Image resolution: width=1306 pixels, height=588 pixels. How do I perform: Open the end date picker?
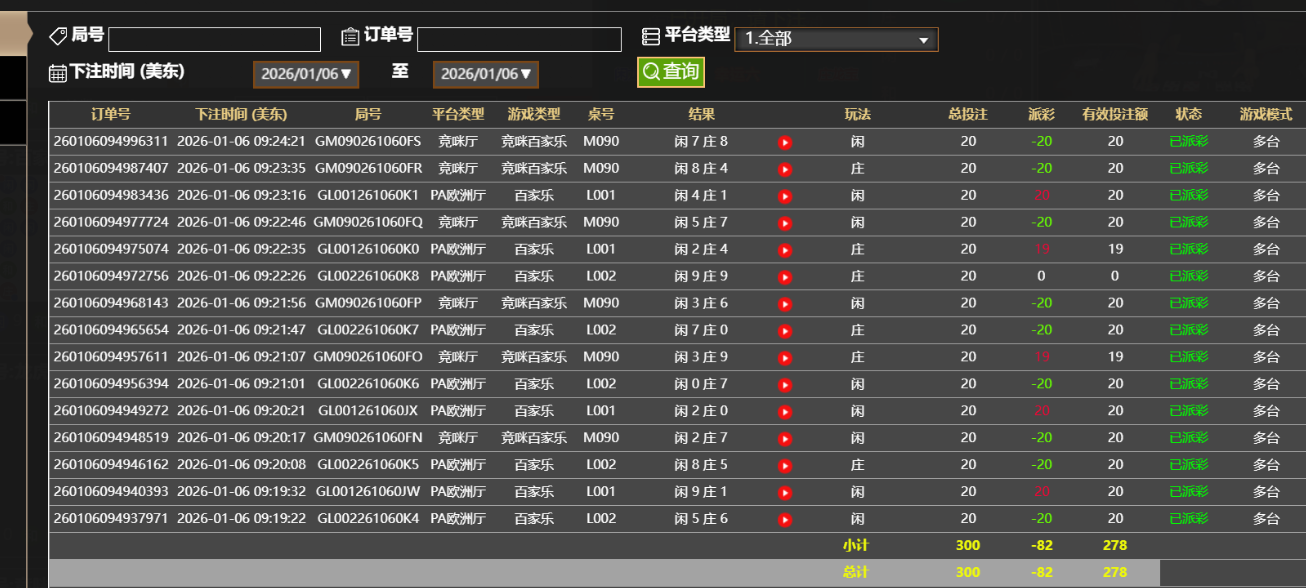[485, 74]
